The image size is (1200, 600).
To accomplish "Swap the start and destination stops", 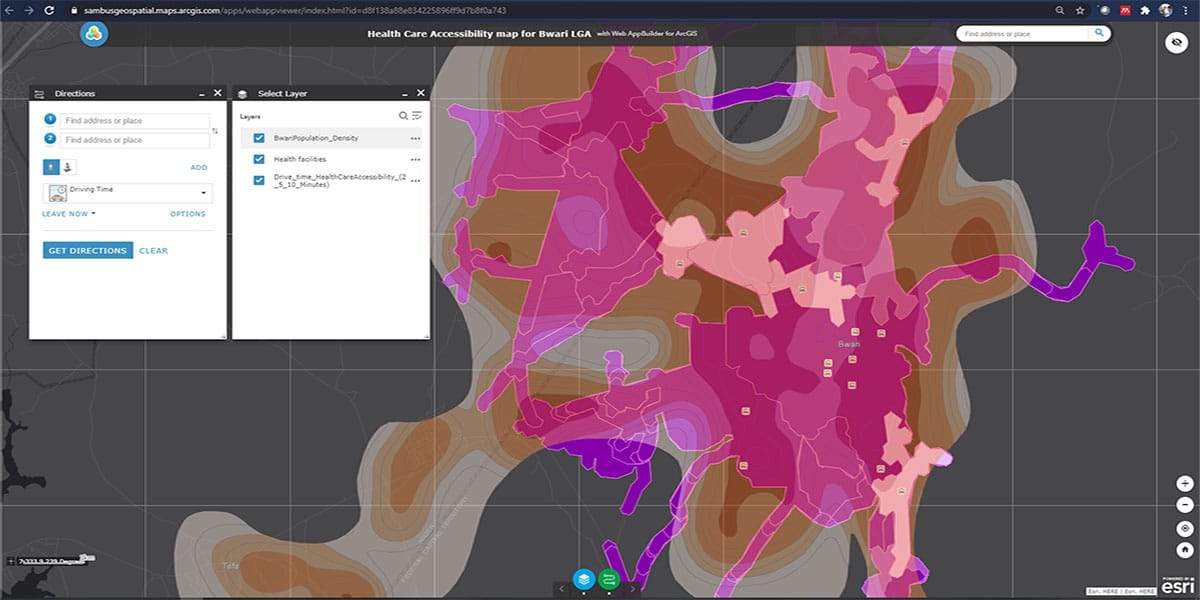I will click(x=216, y=131).
